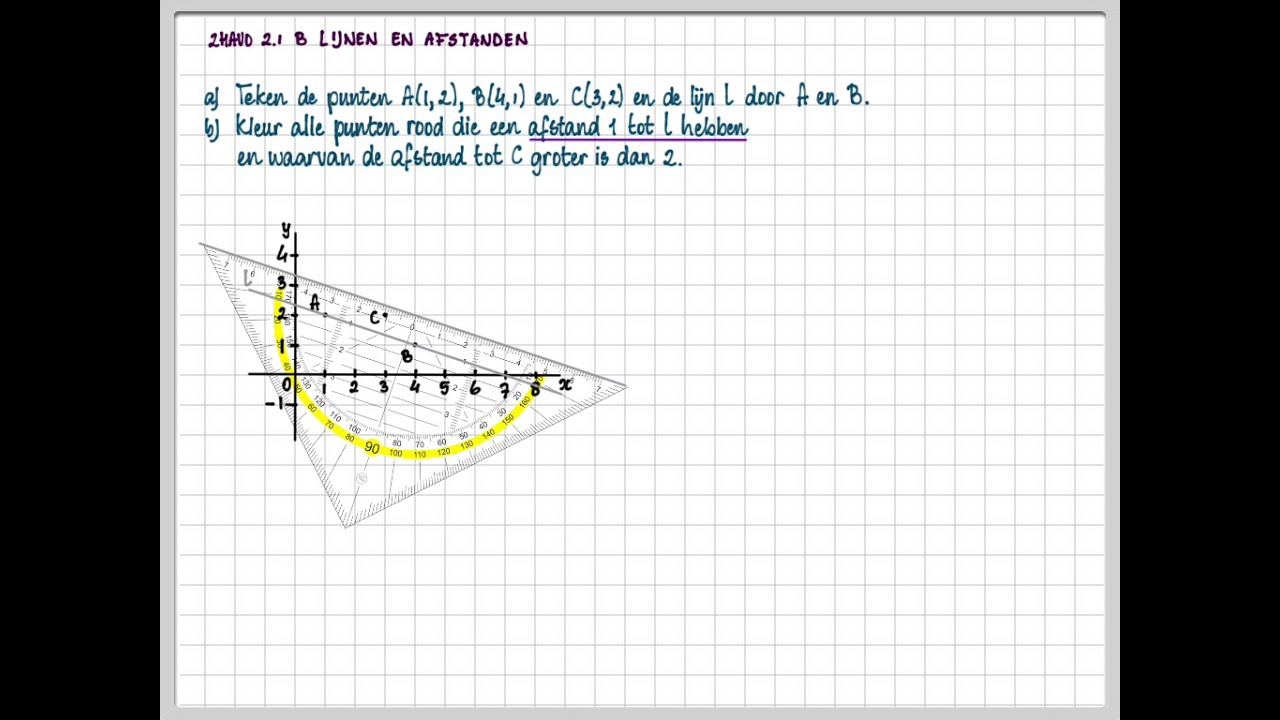Viewport: 1280px width, 720px height.
Task: Click the word "Kleur" starting question b
Action: (x=261, y=127)
